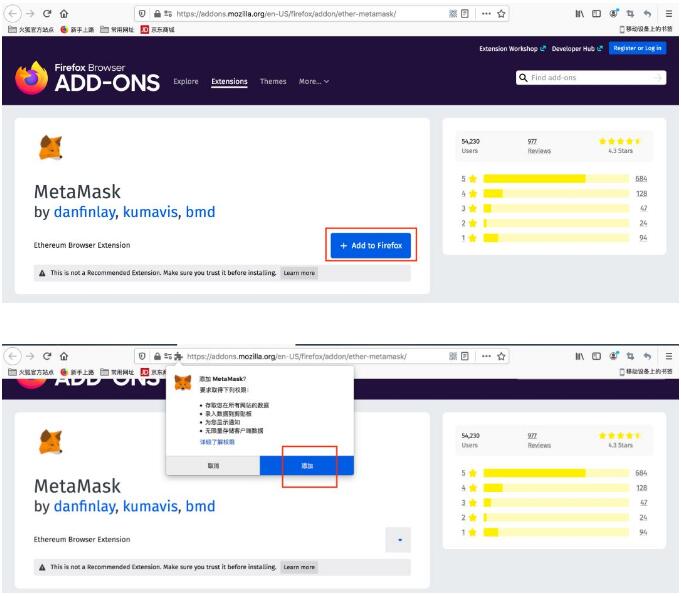The height and width of the screenshot is (596, 681).
Task: Click the 1-star rating bar on the lower page
Action: [555, 532]
